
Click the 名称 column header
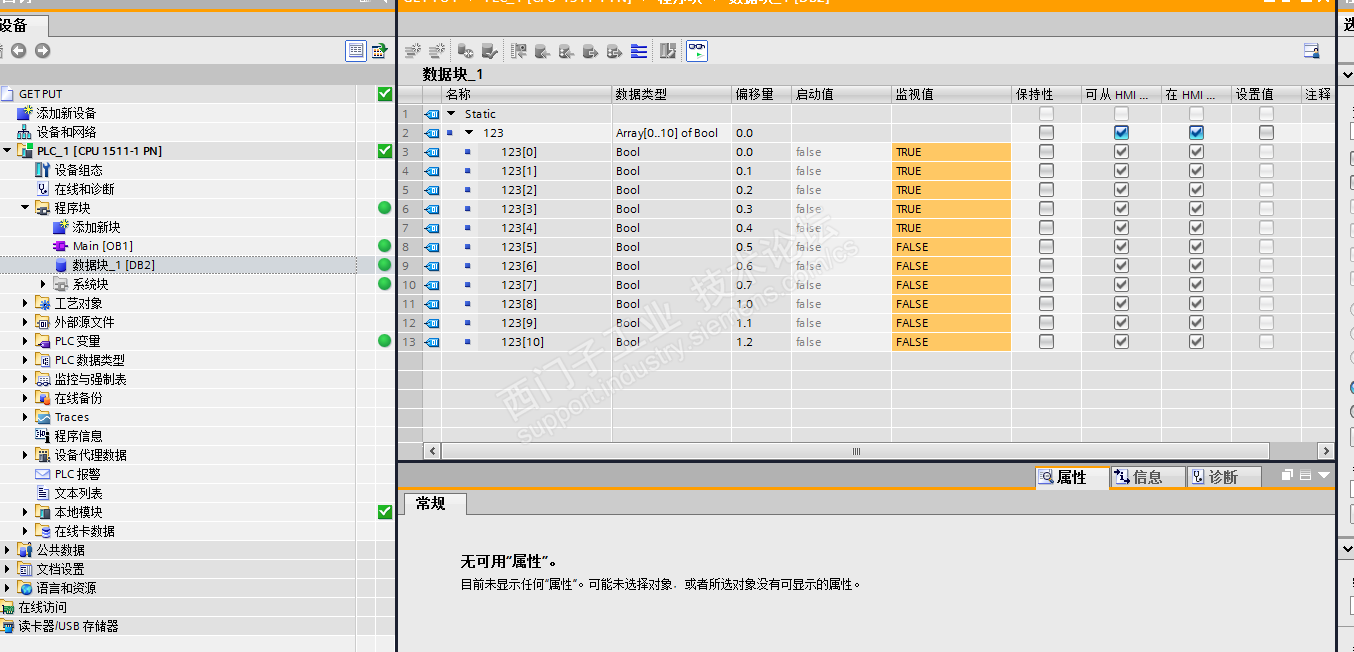coord(527,94)
